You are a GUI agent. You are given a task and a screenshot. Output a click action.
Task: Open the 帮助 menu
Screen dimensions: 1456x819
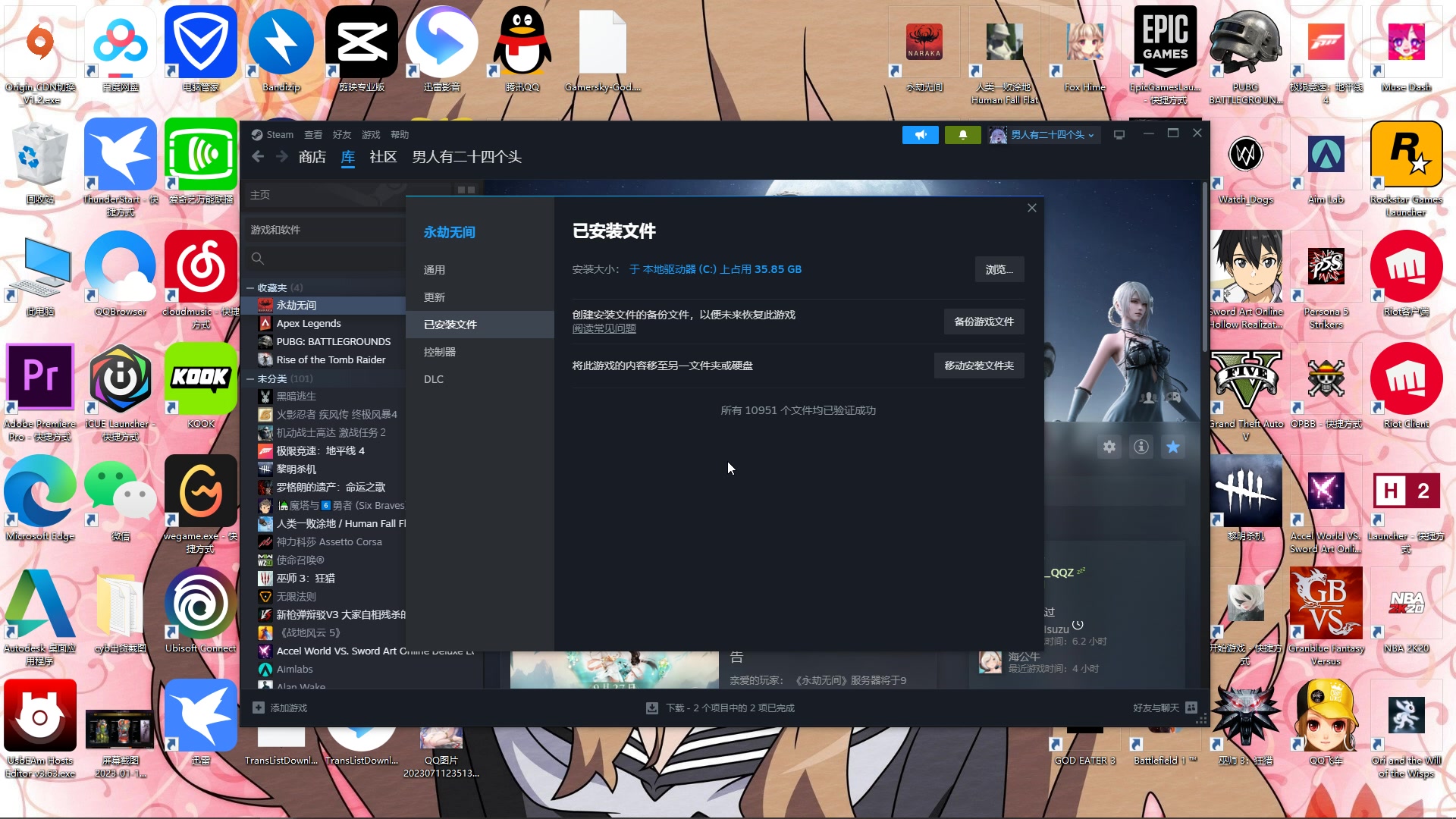click(x=400, y=135)
